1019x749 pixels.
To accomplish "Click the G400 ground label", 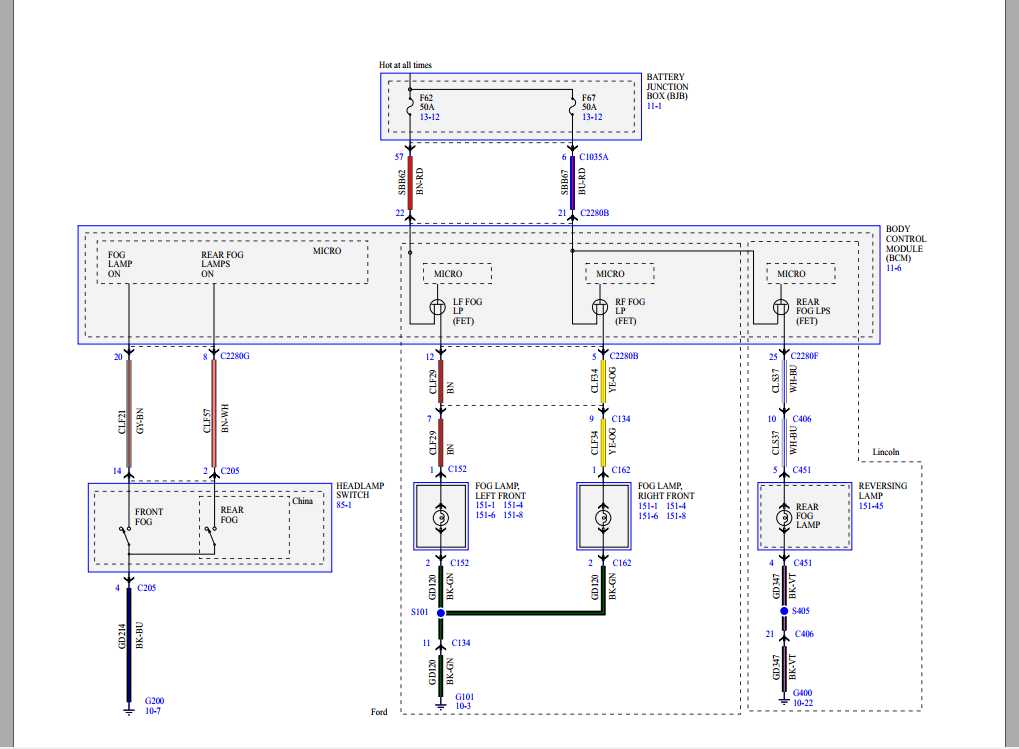I will pyautogui.click(x=803, y=693).
